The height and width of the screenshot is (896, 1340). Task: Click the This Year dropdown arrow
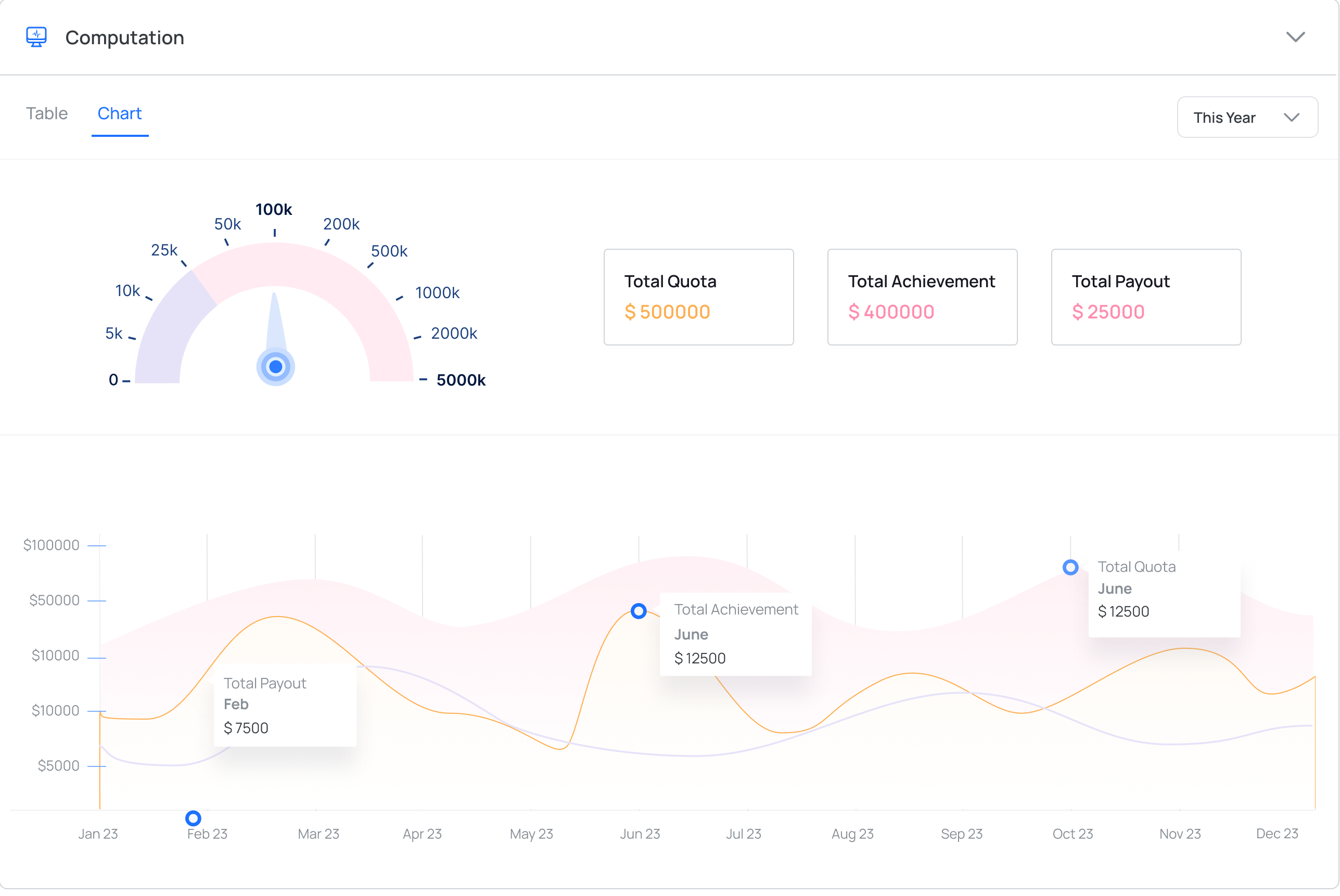click(x=1292, y=118)
